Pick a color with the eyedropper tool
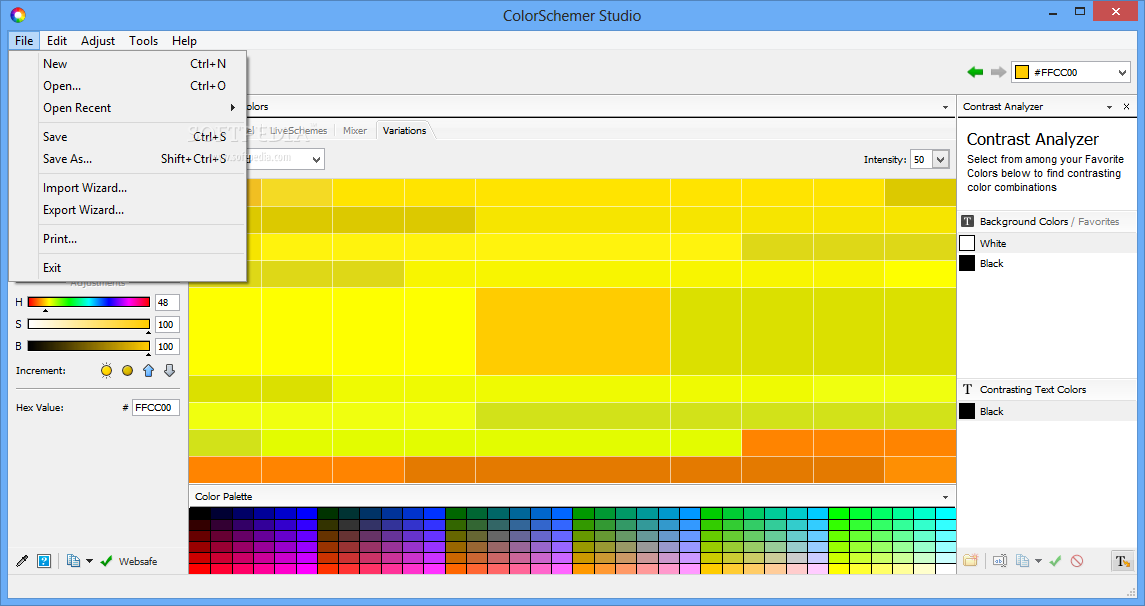 point(22,561)
